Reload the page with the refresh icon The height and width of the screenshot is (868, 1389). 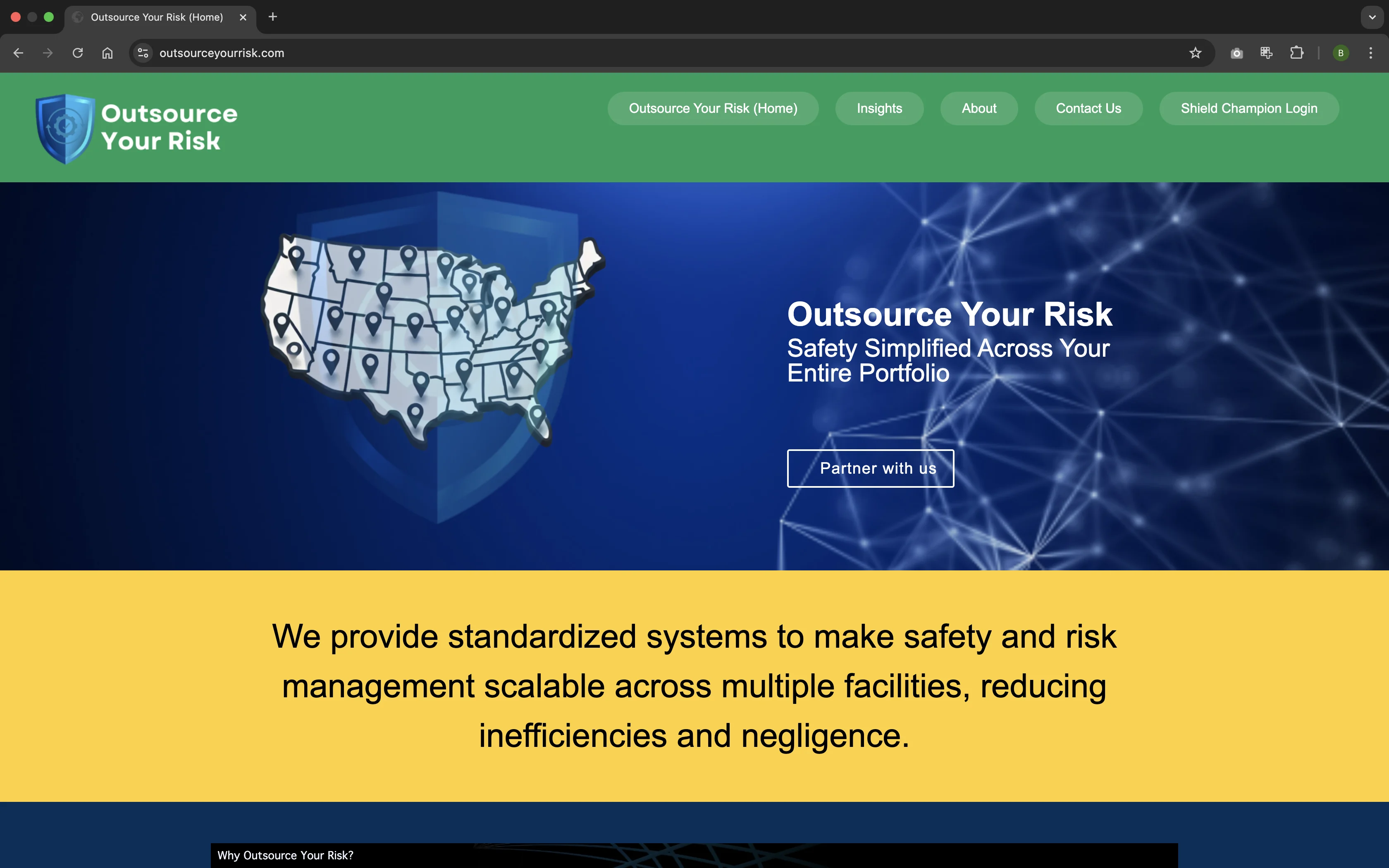point(77,53)
